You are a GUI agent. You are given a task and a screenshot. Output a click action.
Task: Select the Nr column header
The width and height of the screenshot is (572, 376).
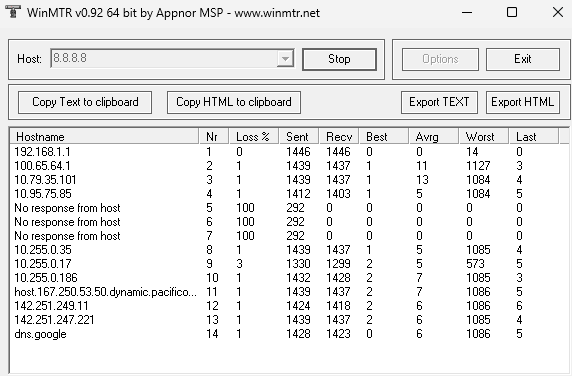click(214, 137)
